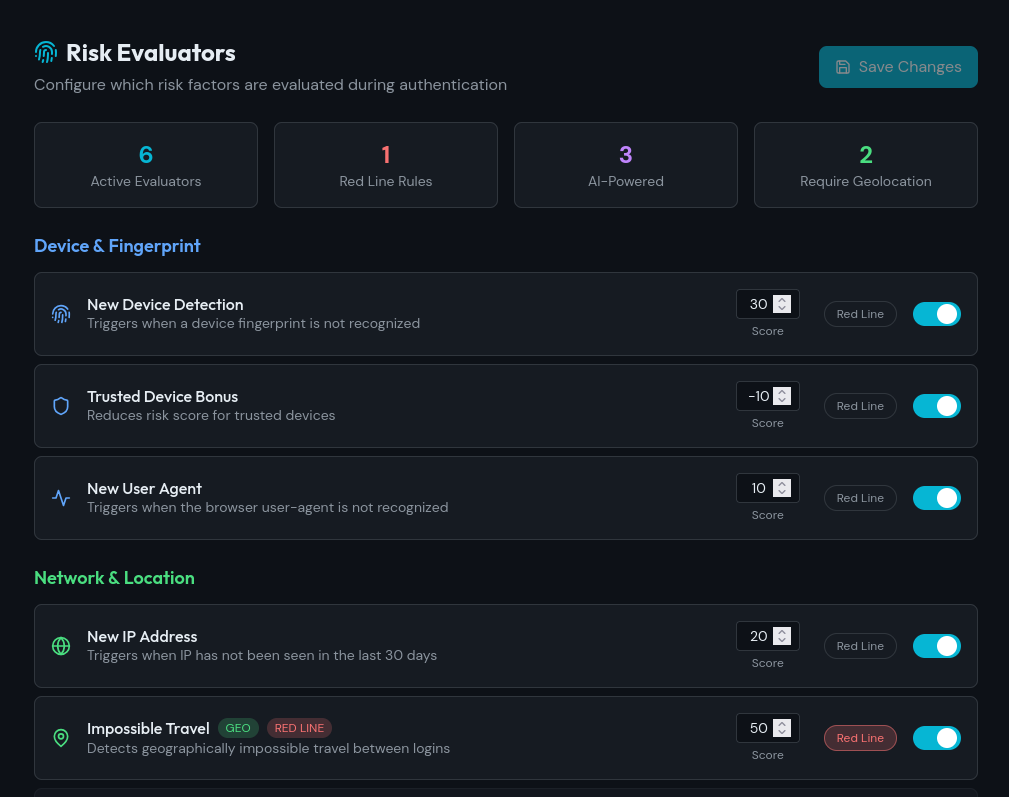Click the Impossible Travel map pin icon
Screen dimensions: 1009x797
(x=61, y=738)
